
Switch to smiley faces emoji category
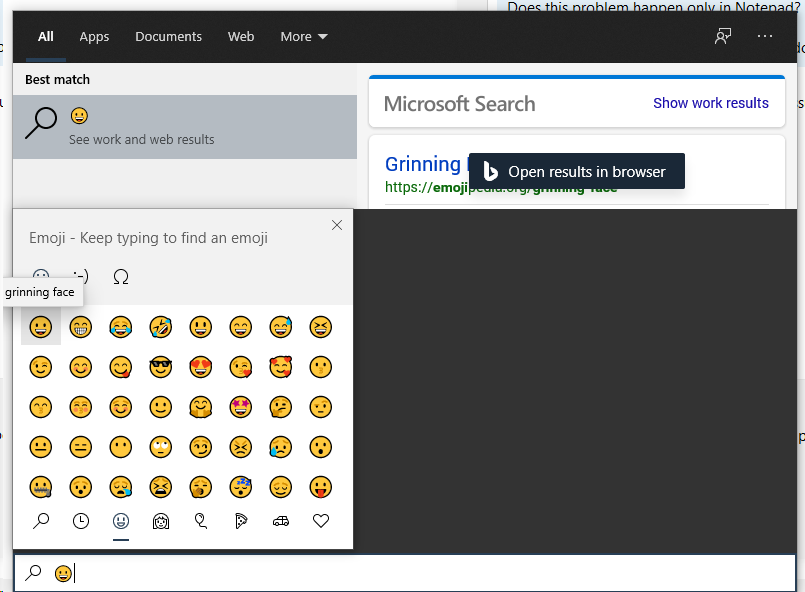pyautogui.click(x=121, y=521)
